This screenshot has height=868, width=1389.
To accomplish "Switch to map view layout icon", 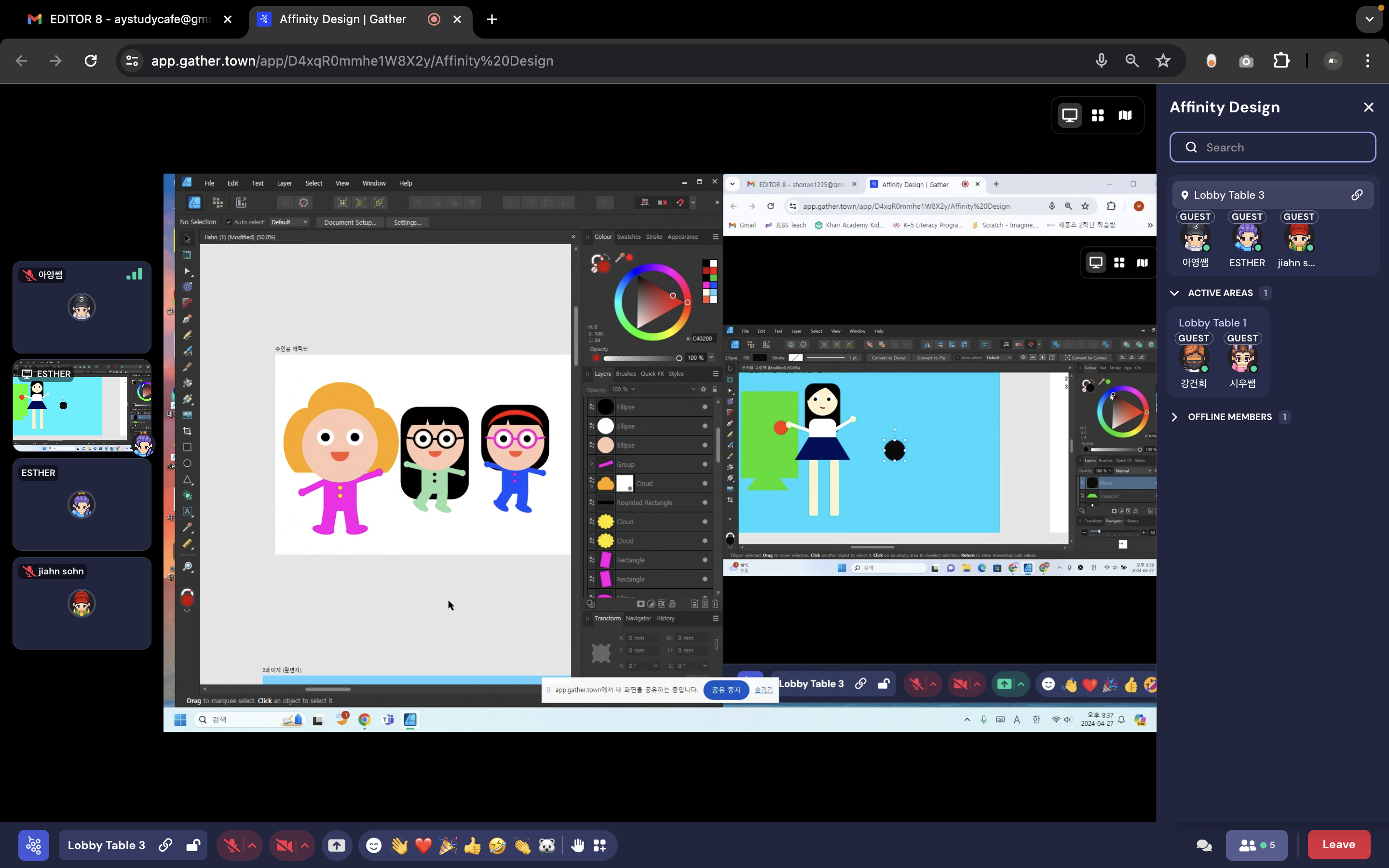I will pyautogui.click(x=1125, y=115).
